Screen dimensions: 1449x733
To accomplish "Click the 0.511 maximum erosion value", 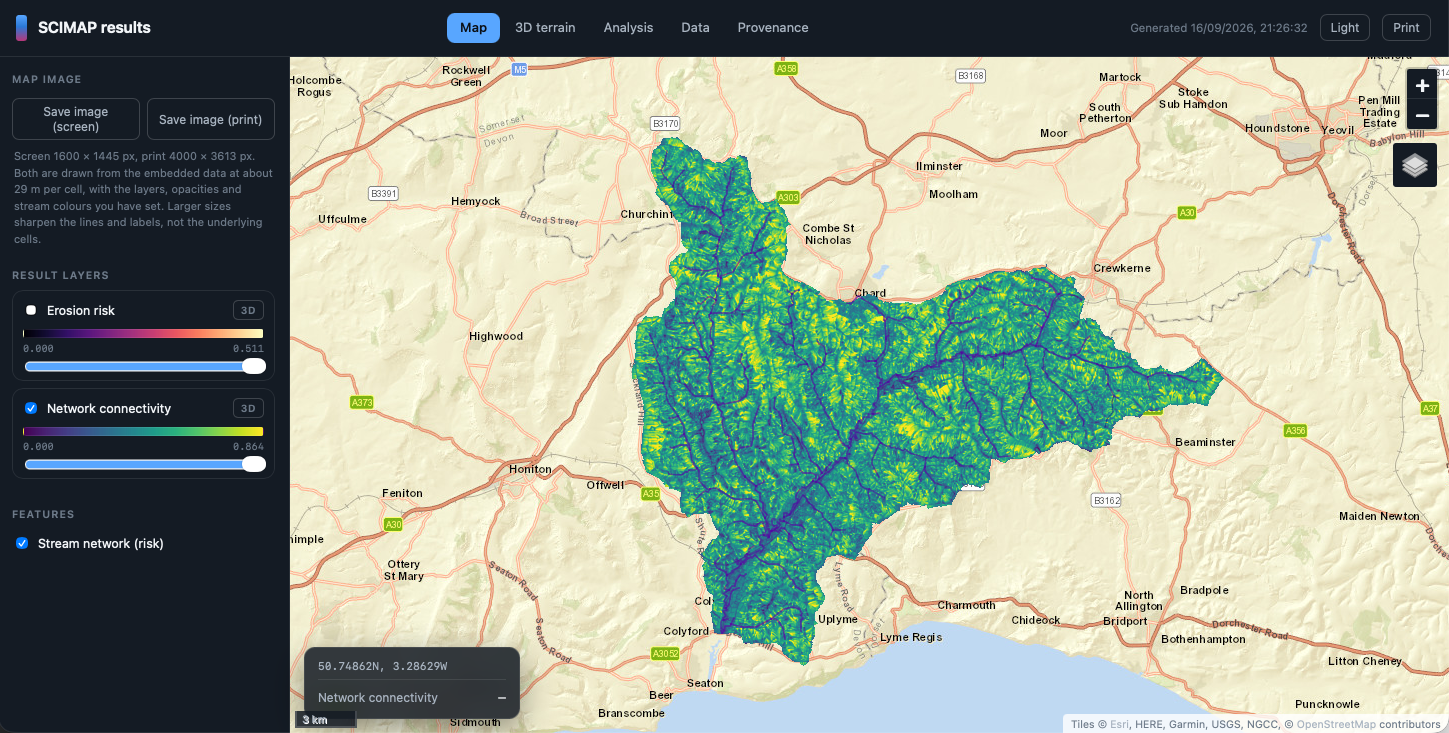I will [248, 349].
